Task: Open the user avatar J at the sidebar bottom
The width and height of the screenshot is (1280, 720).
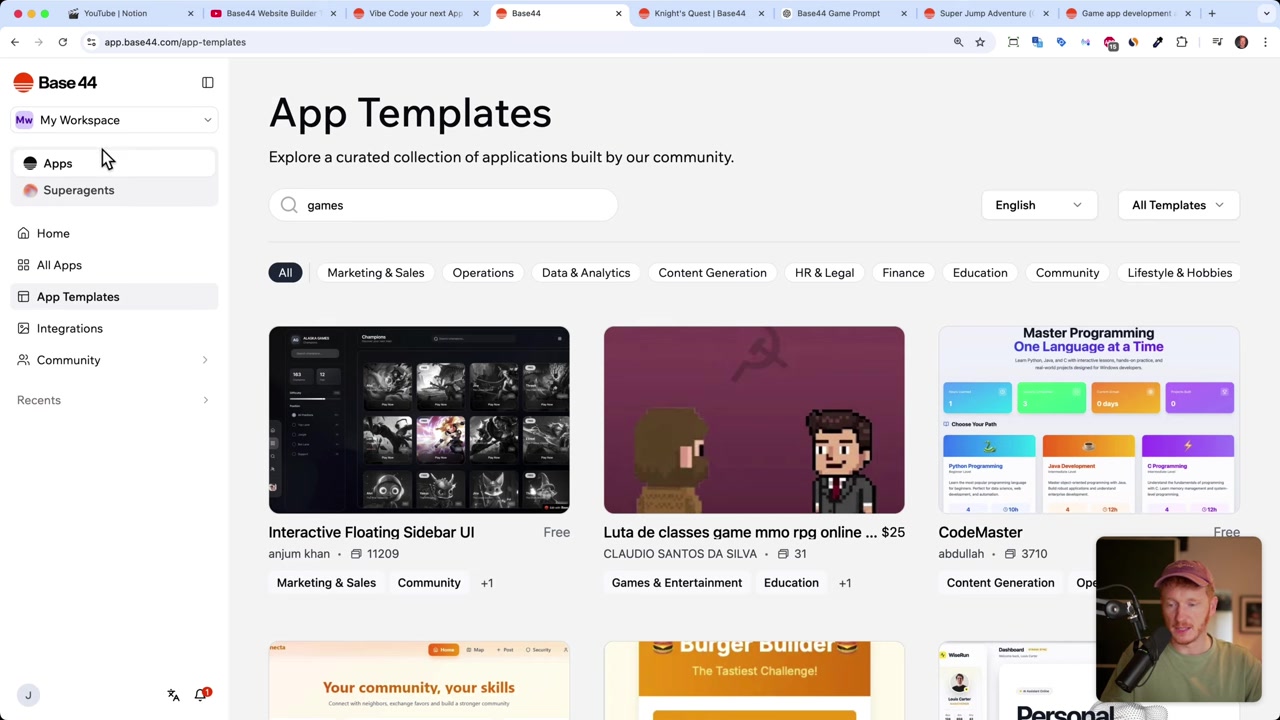Action: (28, 695)
